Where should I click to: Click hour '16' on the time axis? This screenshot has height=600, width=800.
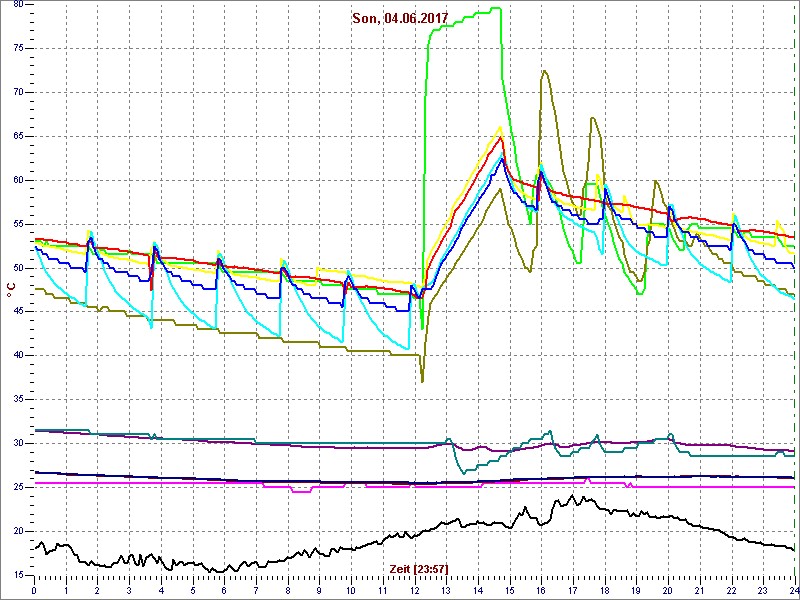[x=541, y=590]
